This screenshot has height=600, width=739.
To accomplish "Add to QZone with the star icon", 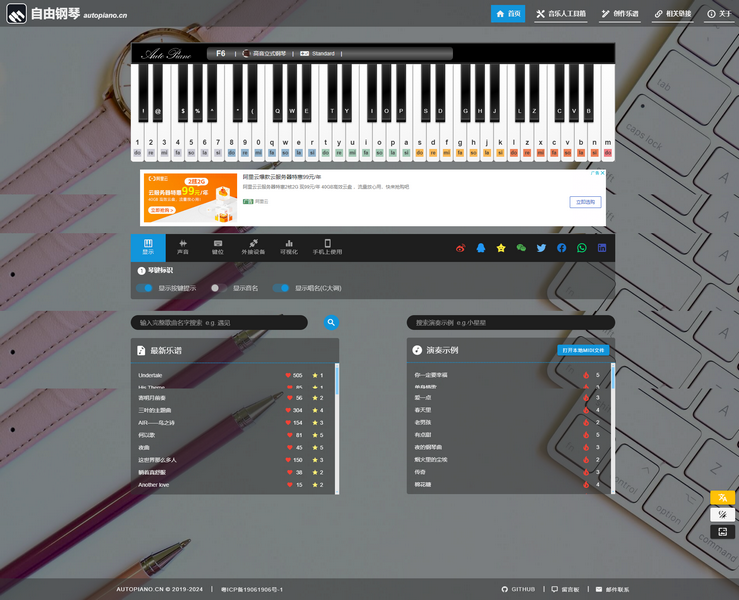I will 501,248.
